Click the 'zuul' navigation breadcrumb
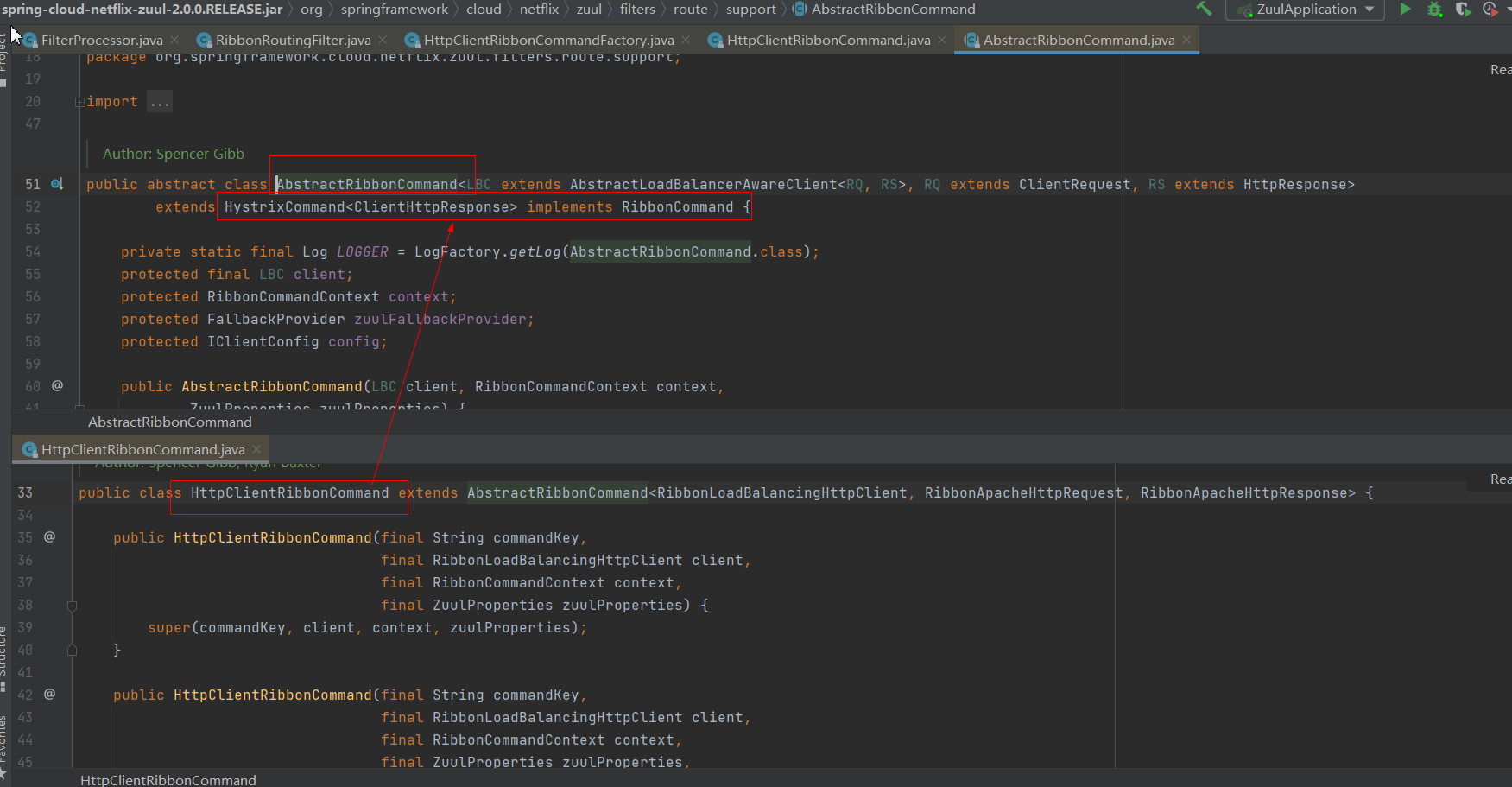The height and width of the screenshot is (787, 1512). click(590, 10)
